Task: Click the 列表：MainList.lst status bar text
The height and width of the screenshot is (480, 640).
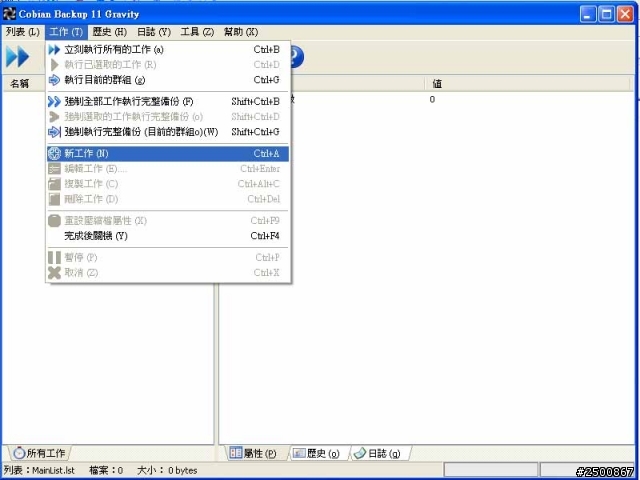Action: (39, 471)
